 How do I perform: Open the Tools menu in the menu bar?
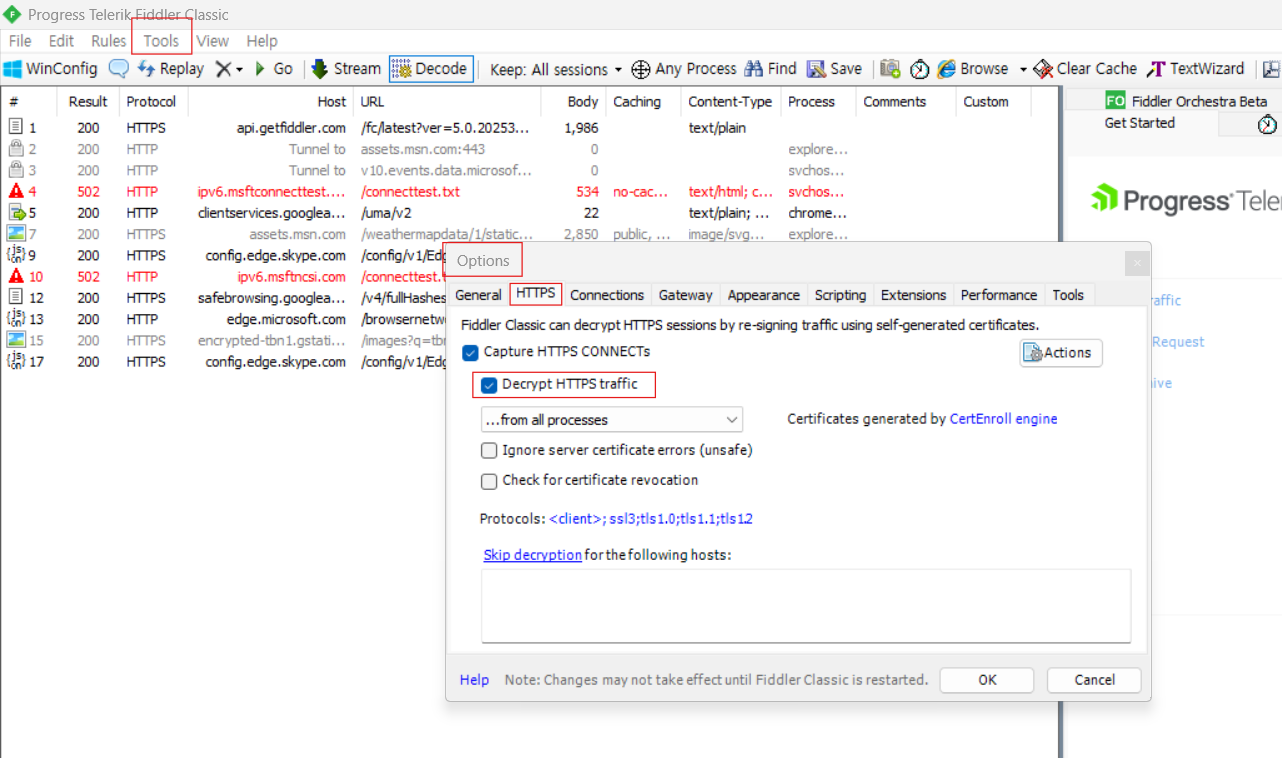point(161,41)
